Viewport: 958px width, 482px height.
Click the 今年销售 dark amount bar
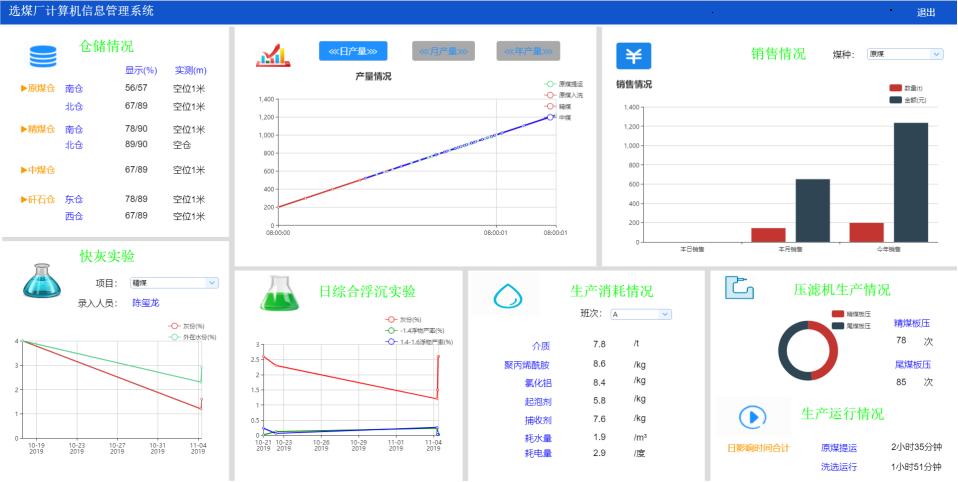point(910,182)
